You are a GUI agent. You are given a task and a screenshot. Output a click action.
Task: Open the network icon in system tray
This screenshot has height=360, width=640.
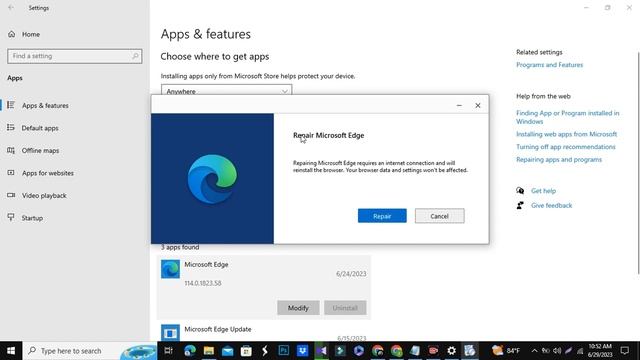tap(580, 351)
